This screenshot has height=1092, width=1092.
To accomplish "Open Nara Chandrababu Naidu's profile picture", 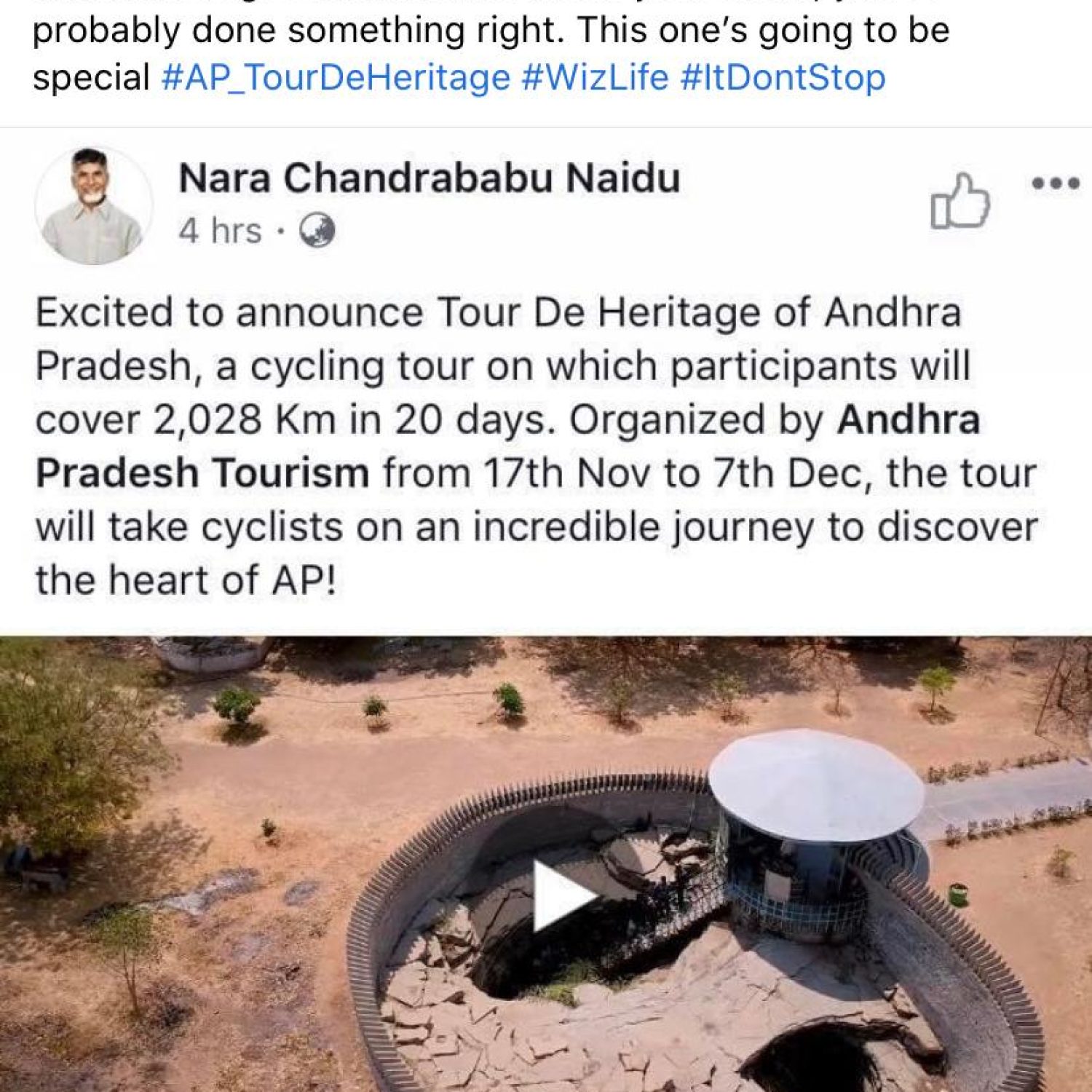I will pyautogui.click(x=93, y=205).
